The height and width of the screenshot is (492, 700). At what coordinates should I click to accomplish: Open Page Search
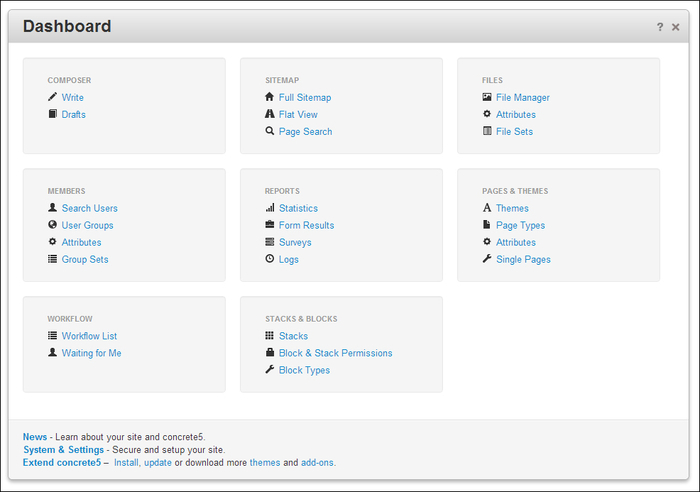point(305,132)
